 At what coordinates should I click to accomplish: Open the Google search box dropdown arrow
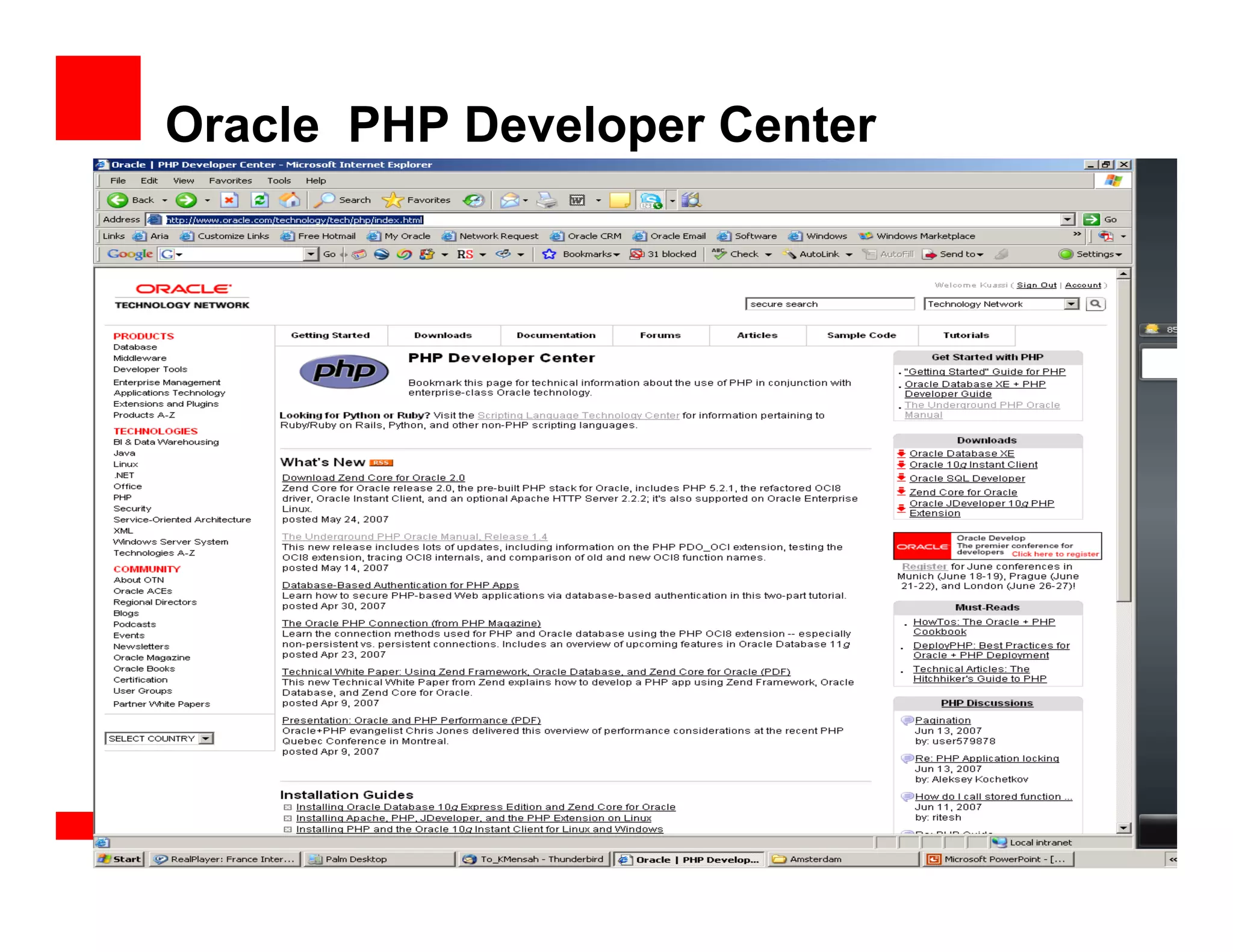click(311, 254)
